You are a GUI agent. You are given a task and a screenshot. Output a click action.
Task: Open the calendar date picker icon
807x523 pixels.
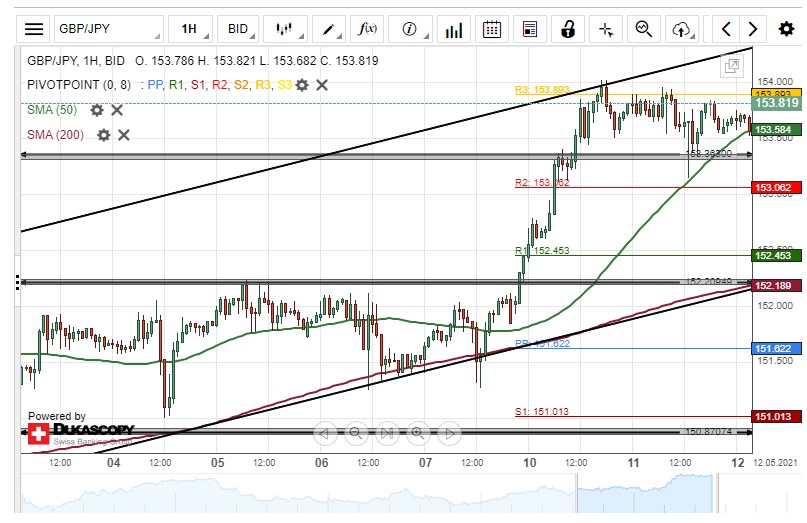(x=492, y=29)
